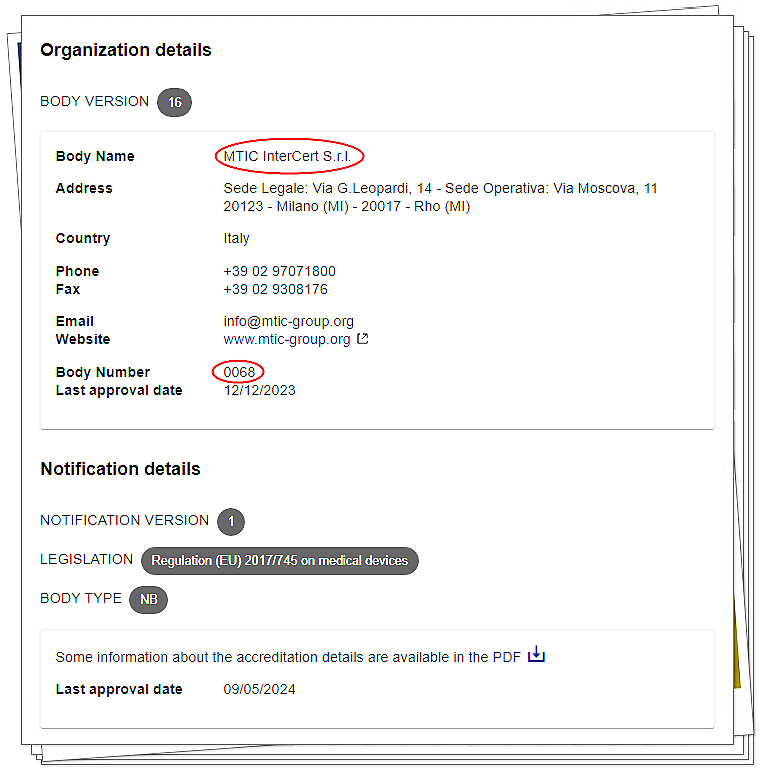Click the BODY TYPE label
Viewport: 765px width, 770px height.
[81, 598]
